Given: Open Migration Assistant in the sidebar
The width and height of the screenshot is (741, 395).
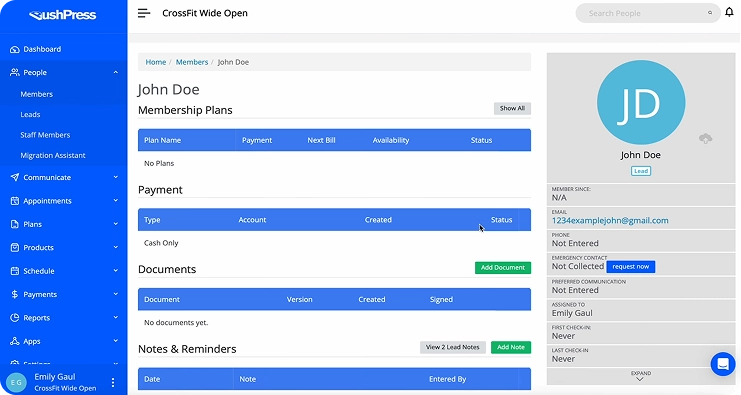Looking at the screenshot, I should (x=53, y=155).
